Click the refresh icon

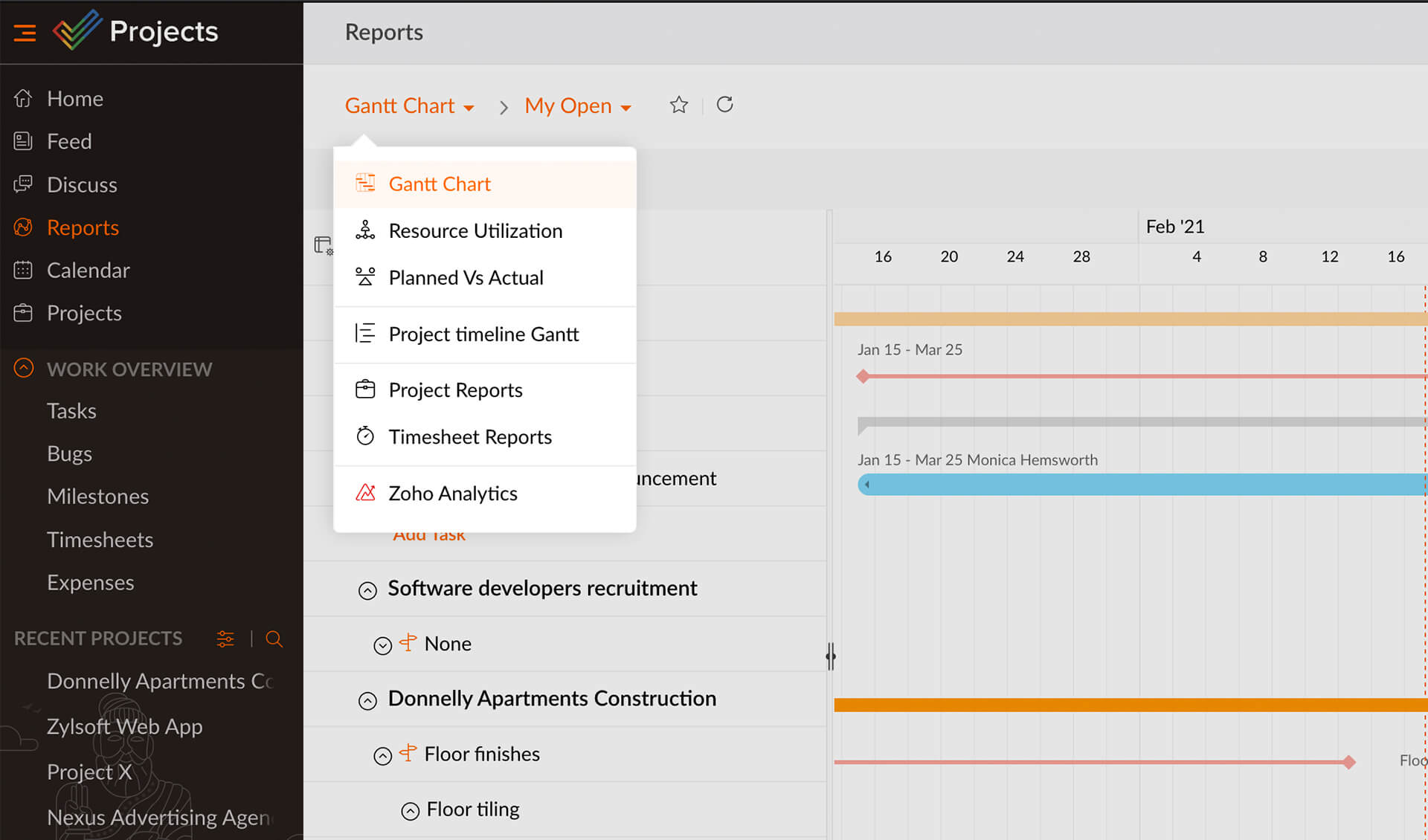[724, 105]
